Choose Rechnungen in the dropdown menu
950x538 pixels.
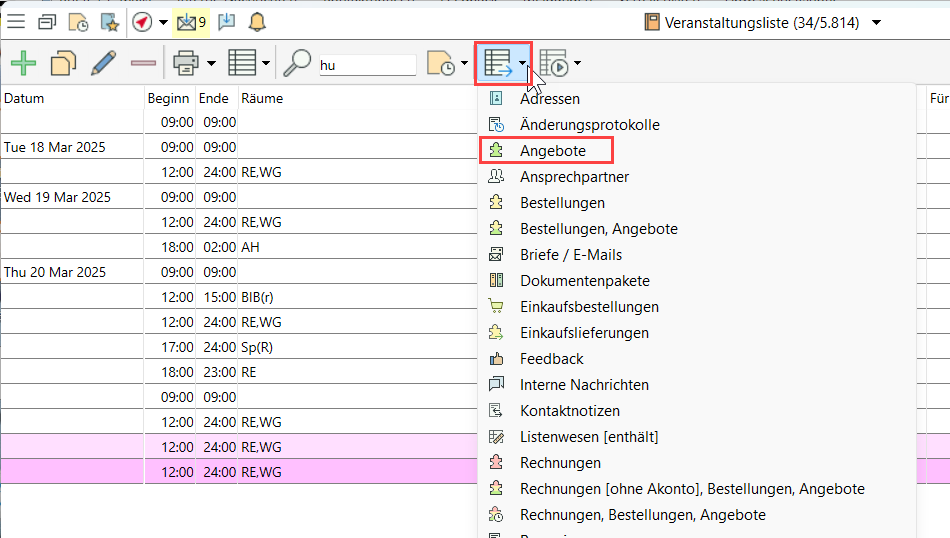click(560, 463)
